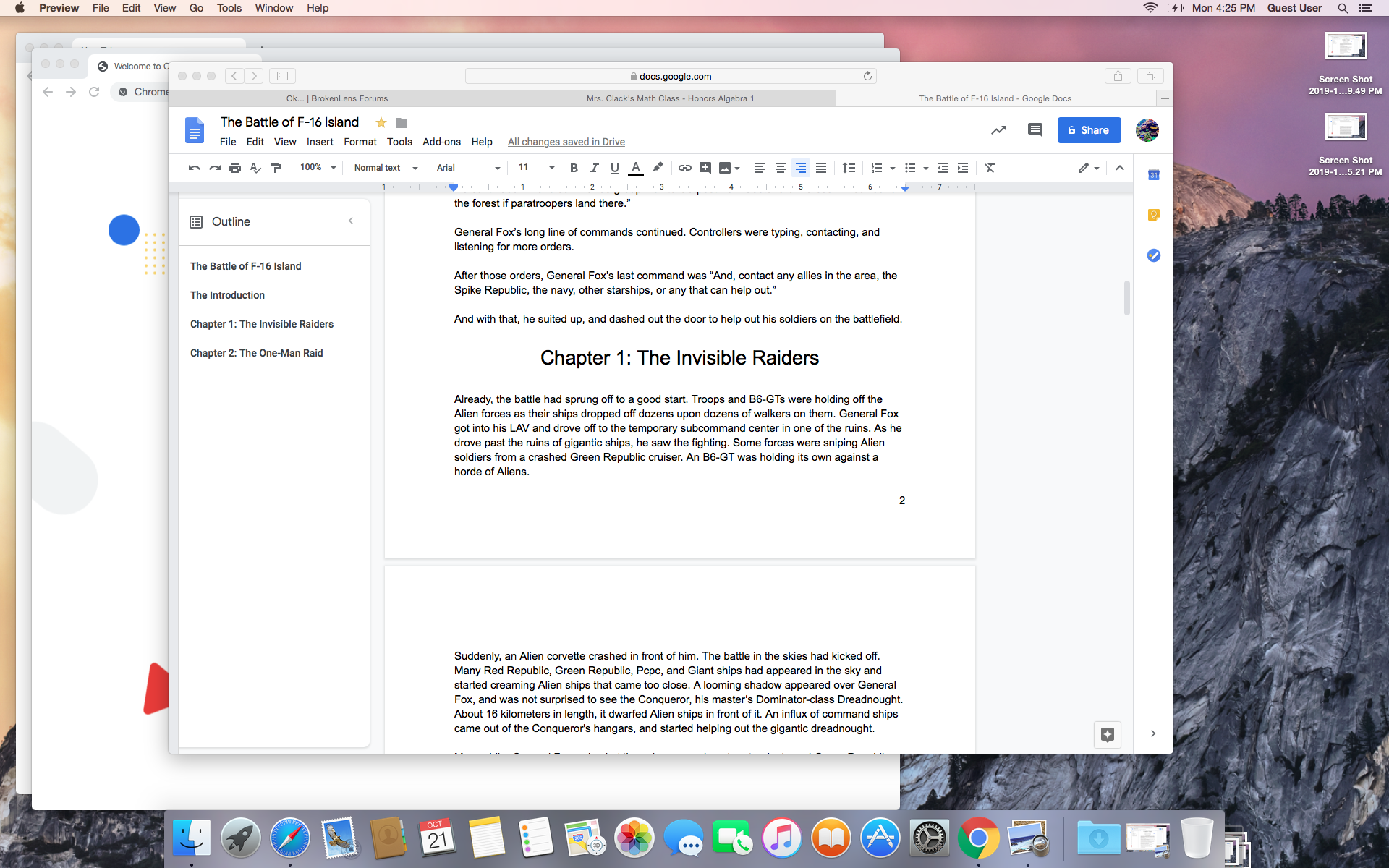Screen dimensions: 1389x868
Task: Toggle bold formatting
Action: tap(574, 168)
